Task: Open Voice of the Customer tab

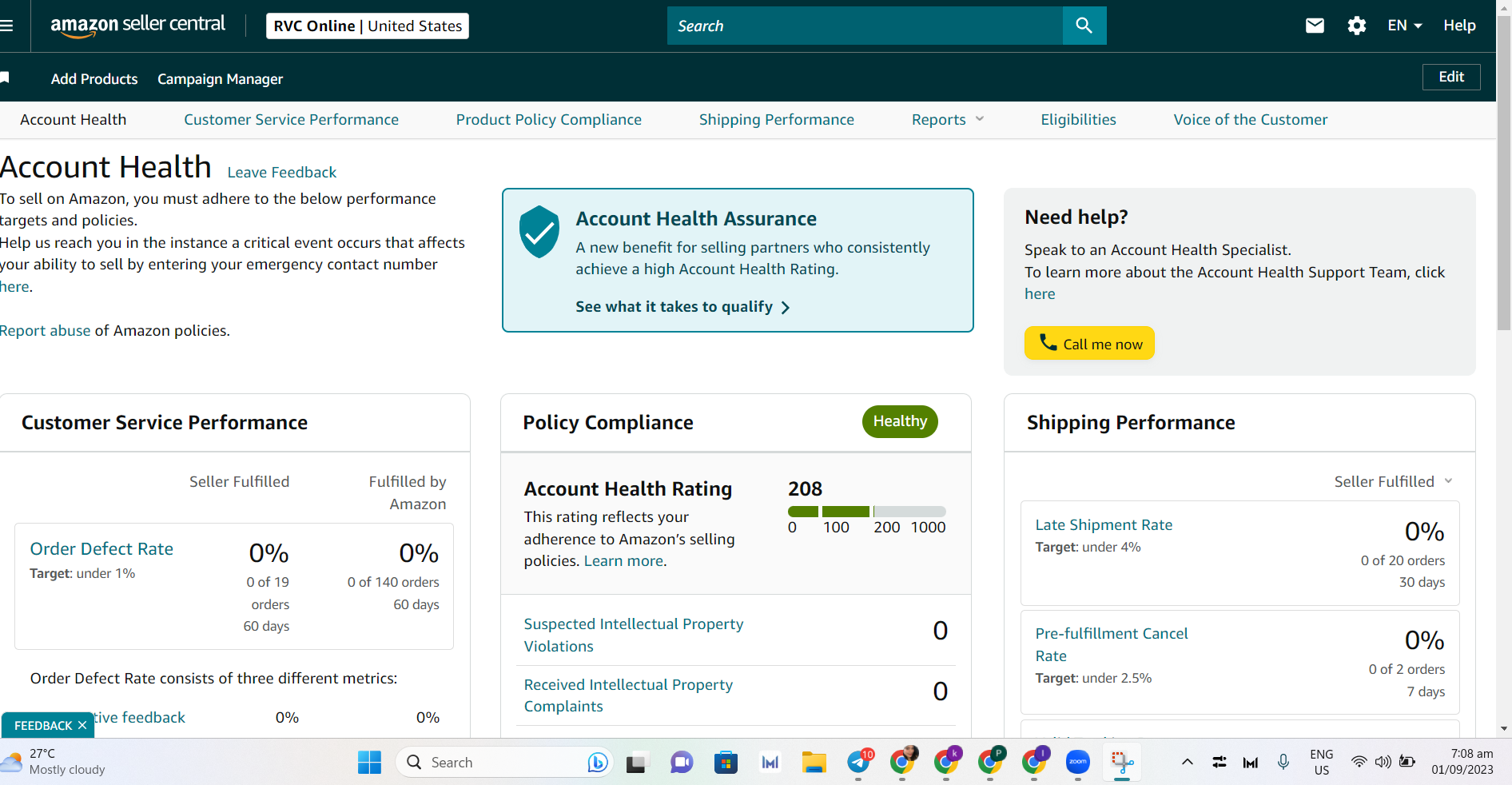Action: pyautogui.click(x=1251, y=120)
